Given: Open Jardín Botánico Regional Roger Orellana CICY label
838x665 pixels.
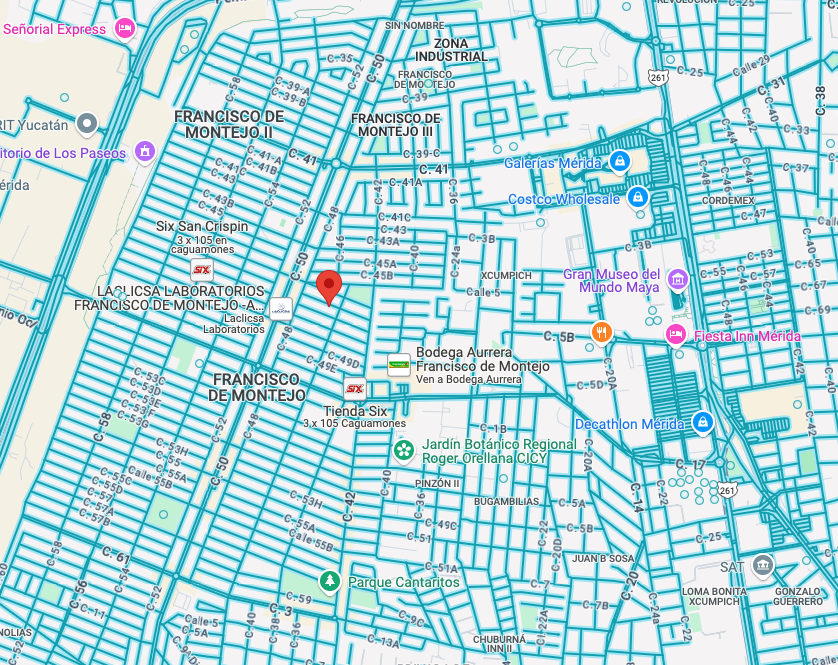Looking at the screenshot, I should tap(499, 451).
